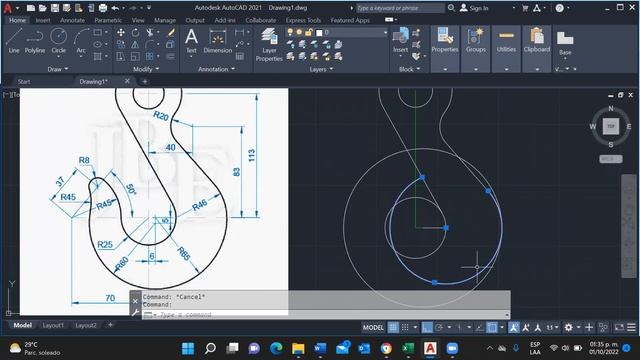Toggle isolate objects in status bar
640x360 pixels.
pos(603,327)
